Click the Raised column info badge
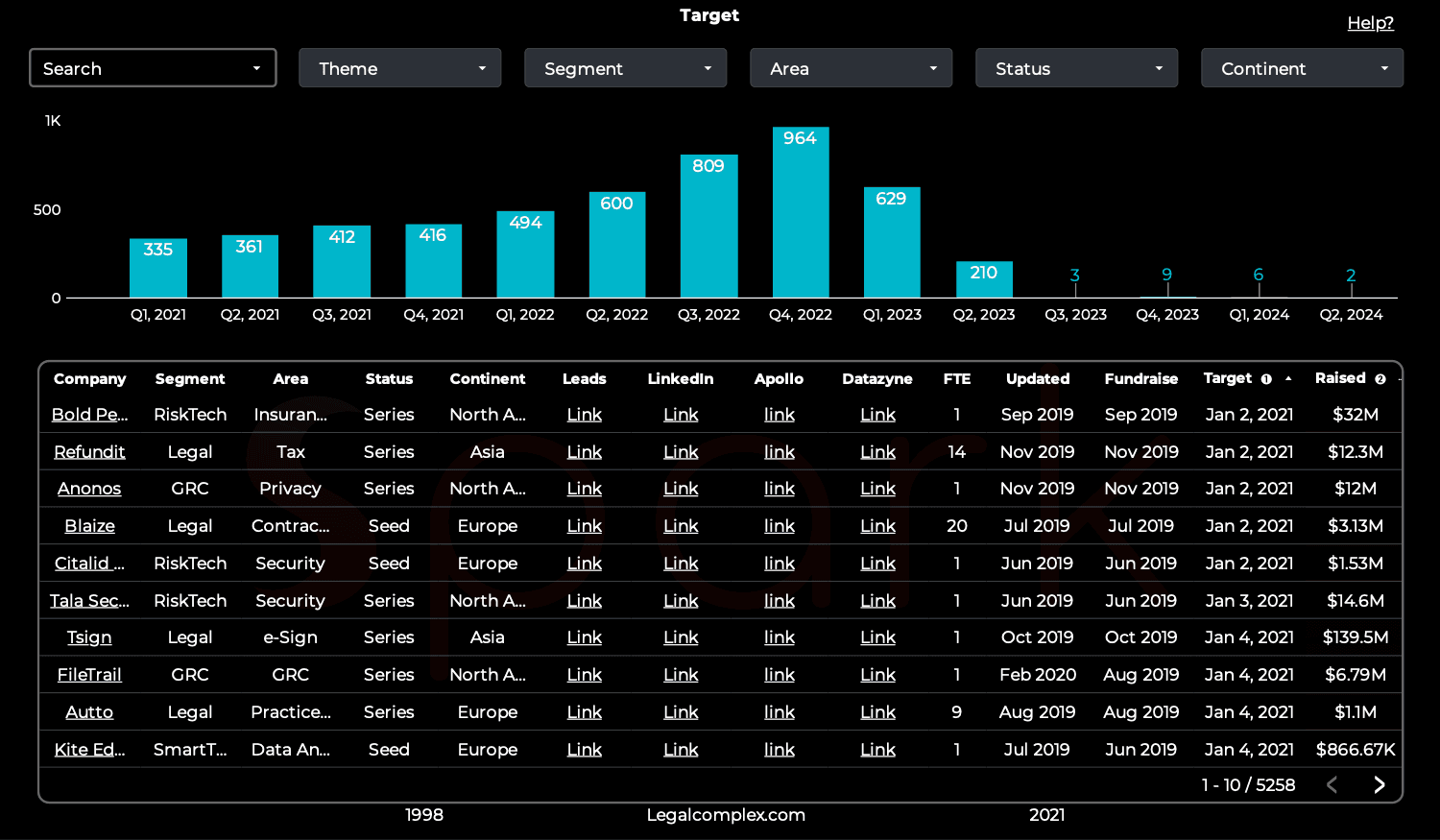This screenshot has width=1440, height=840. point(1380,379)
